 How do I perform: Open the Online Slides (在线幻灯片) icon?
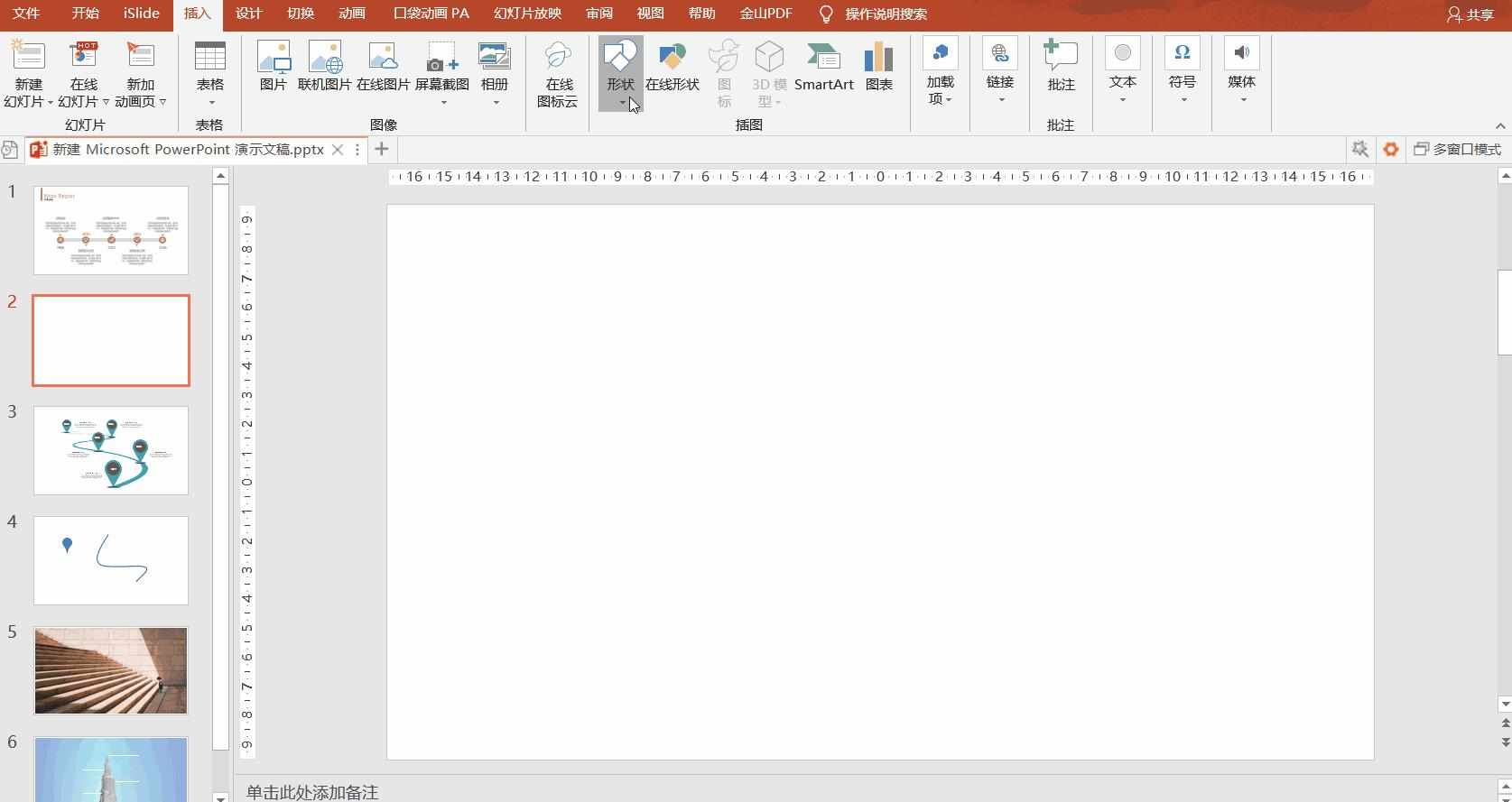84,56
